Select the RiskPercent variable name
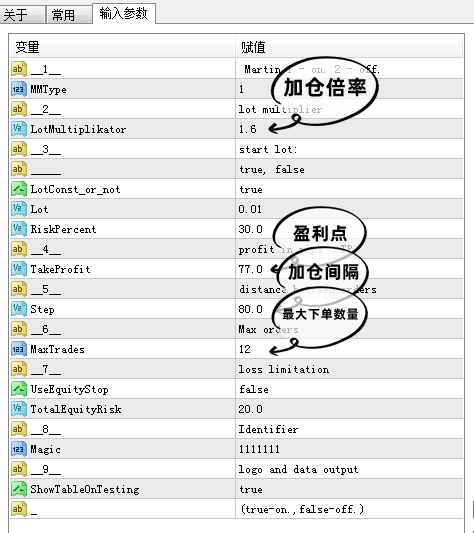Image resolution: width=474 pixels, height=533 pixels. click(63, 229)
